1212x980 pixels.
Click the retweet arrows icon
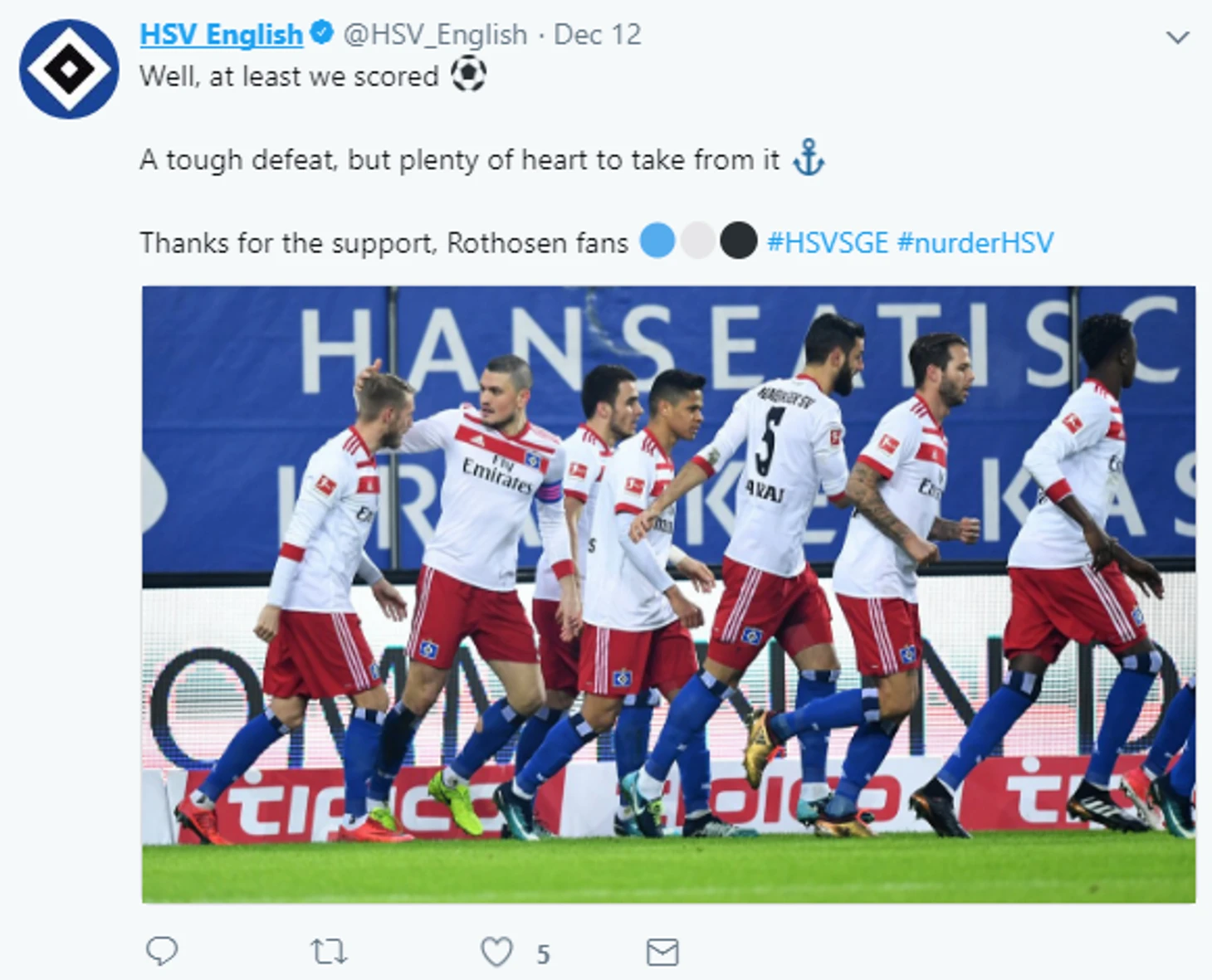(x=329, y=951)
